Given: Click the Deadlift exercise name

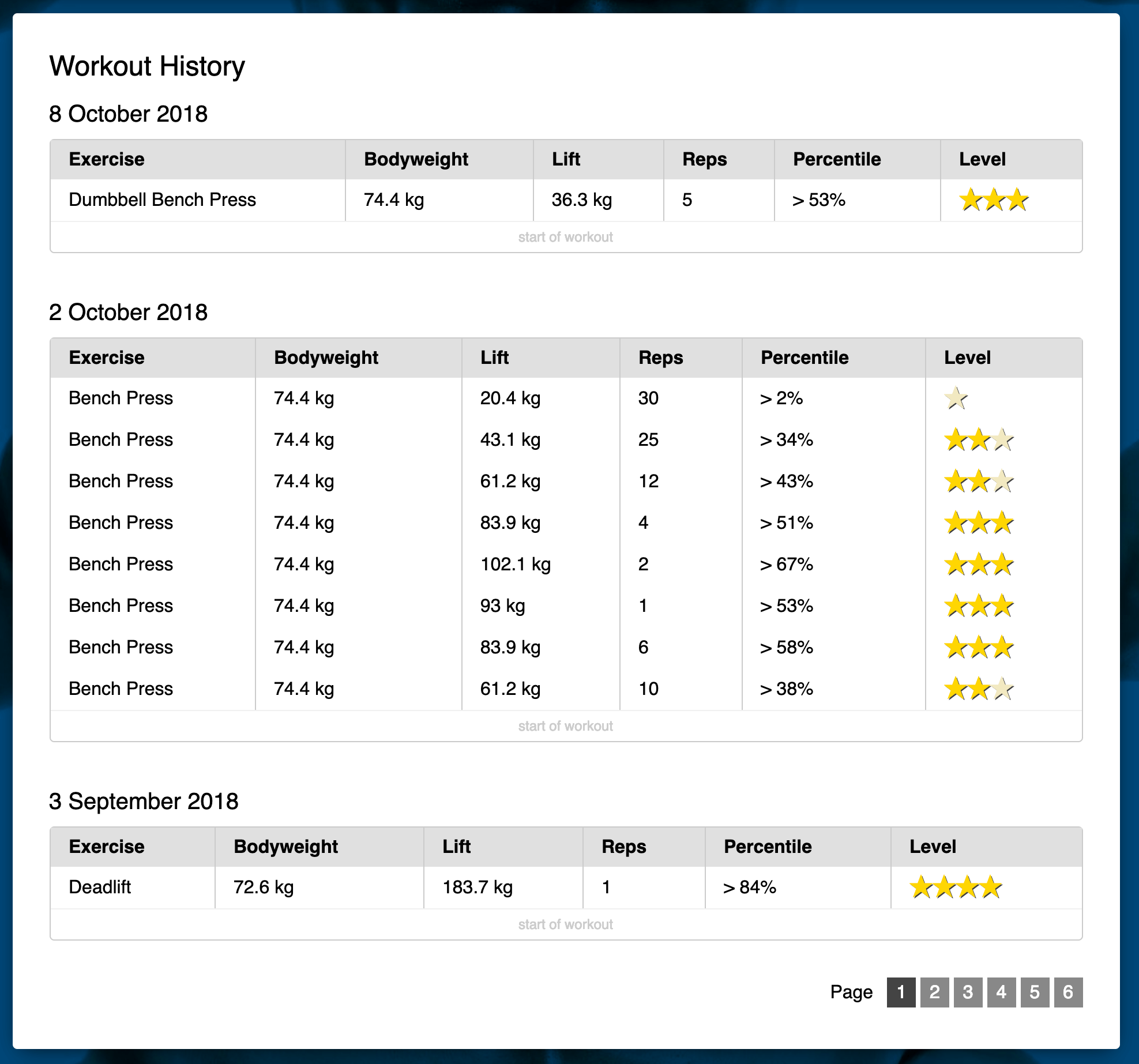Looking at the screenshot, I should 100,887.
